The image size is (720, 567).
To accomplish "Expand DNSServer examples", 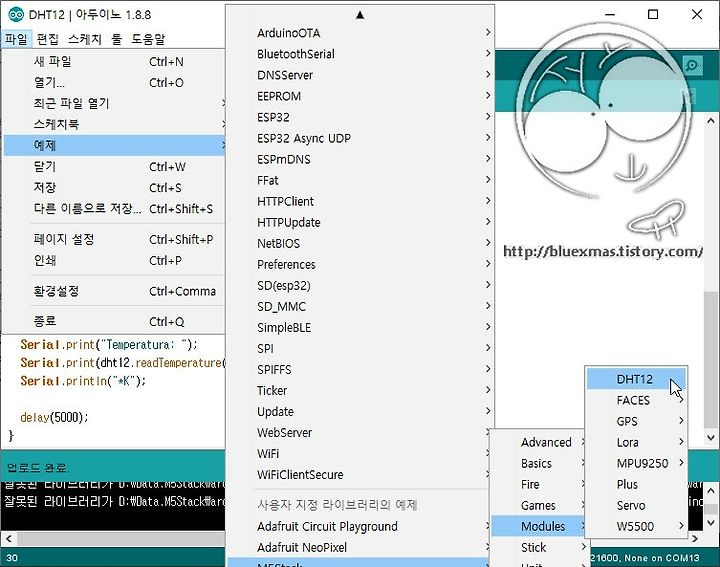I will point(360,75).
